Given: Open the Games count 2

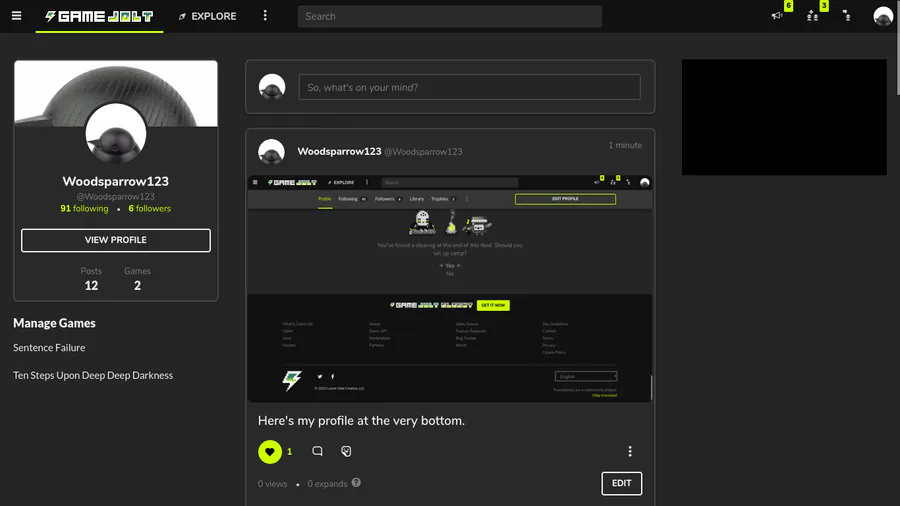Looking at the screenshot, I should point(137,279).
